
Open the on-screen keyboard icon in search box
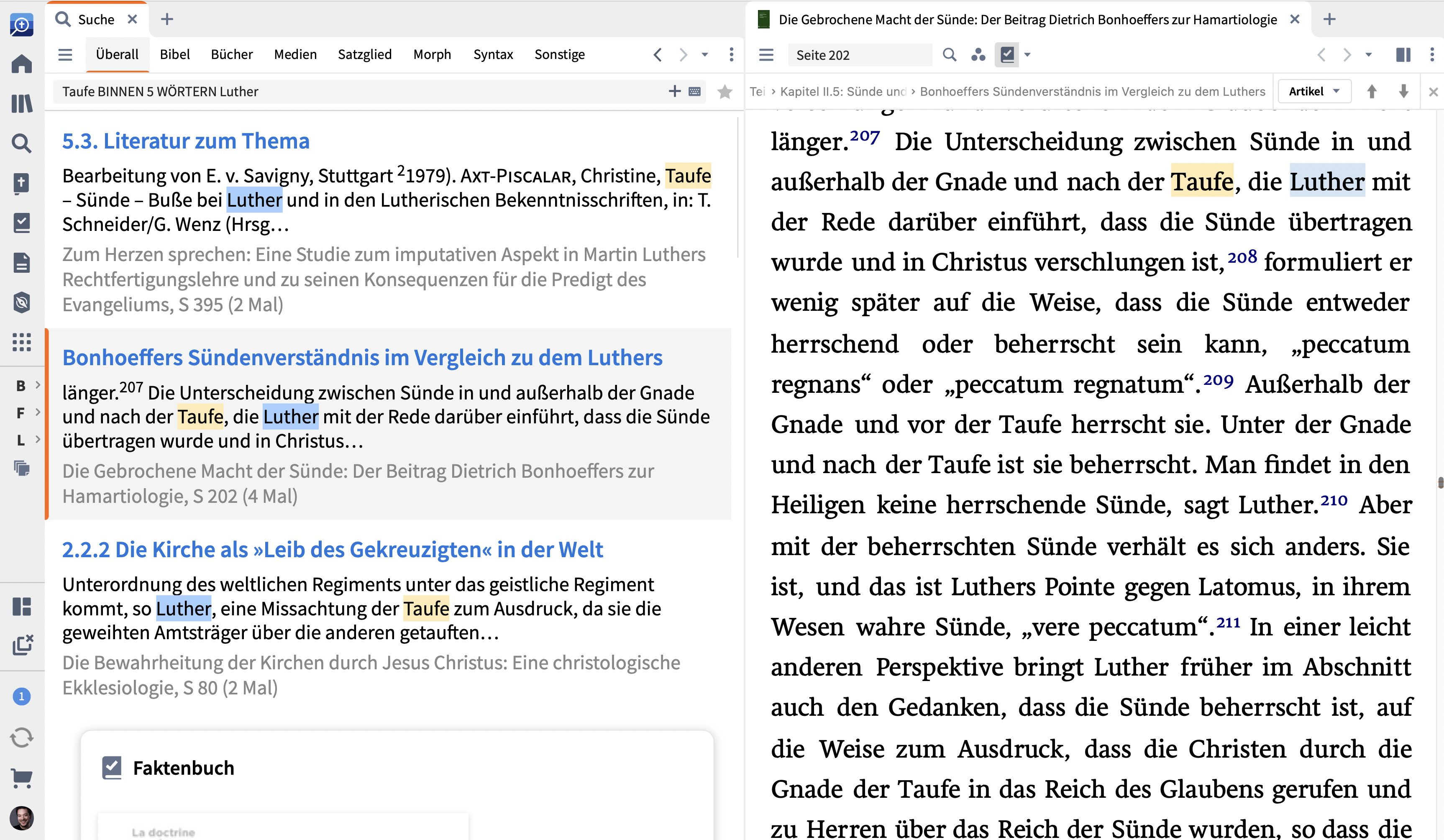click(x=694, y=91)
